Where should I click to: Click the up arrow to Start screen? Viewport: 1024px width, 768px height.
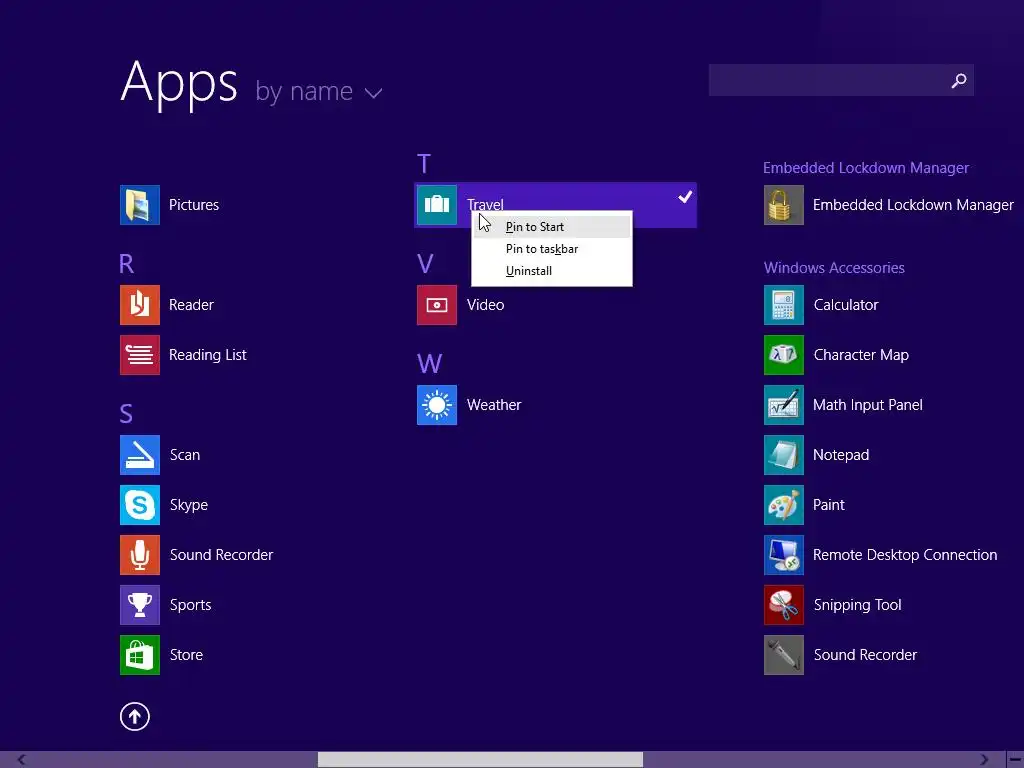[135, 716]
